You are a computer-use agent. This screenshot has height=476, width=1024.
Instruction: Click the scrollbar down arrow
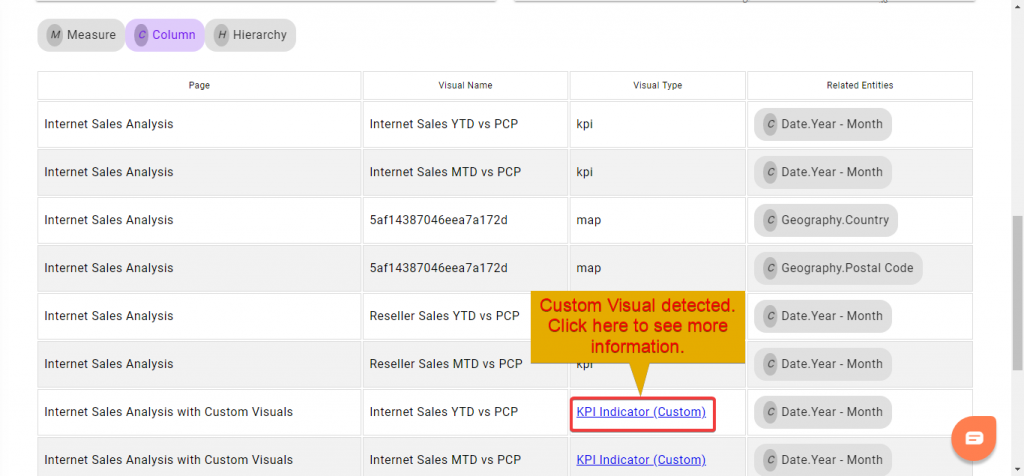tap(1017, 469)
